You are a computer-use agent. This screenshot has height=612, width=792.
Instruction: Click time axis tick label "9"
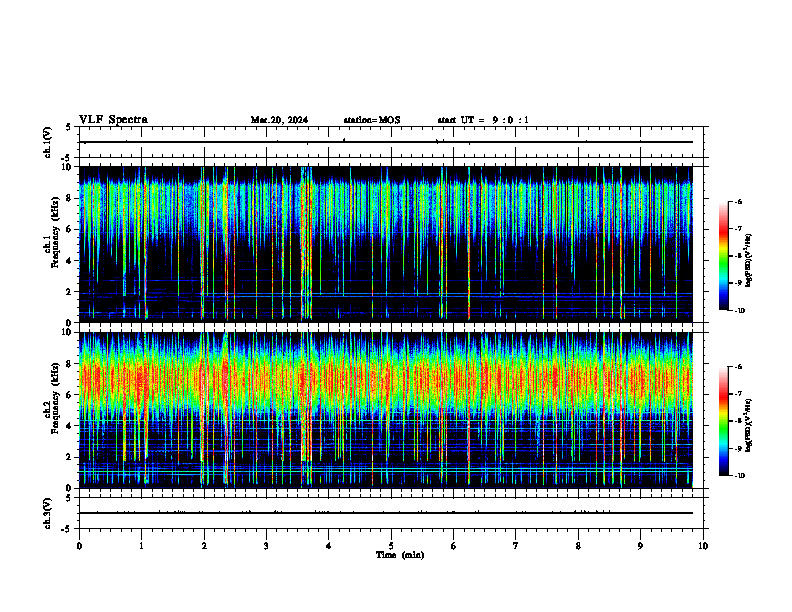(640, 546)
